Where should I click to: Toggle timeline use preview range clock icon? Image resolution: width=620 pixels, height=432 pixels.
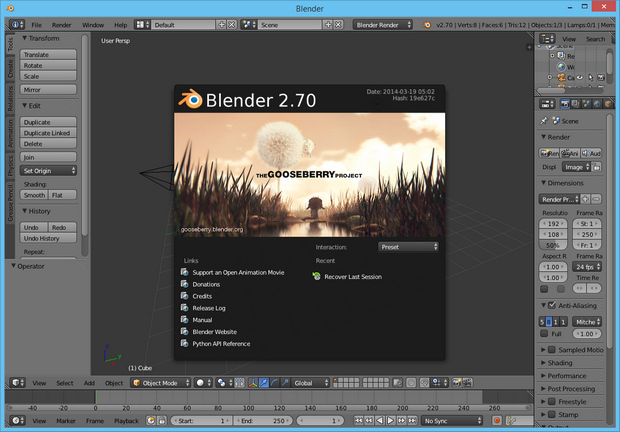151,421
